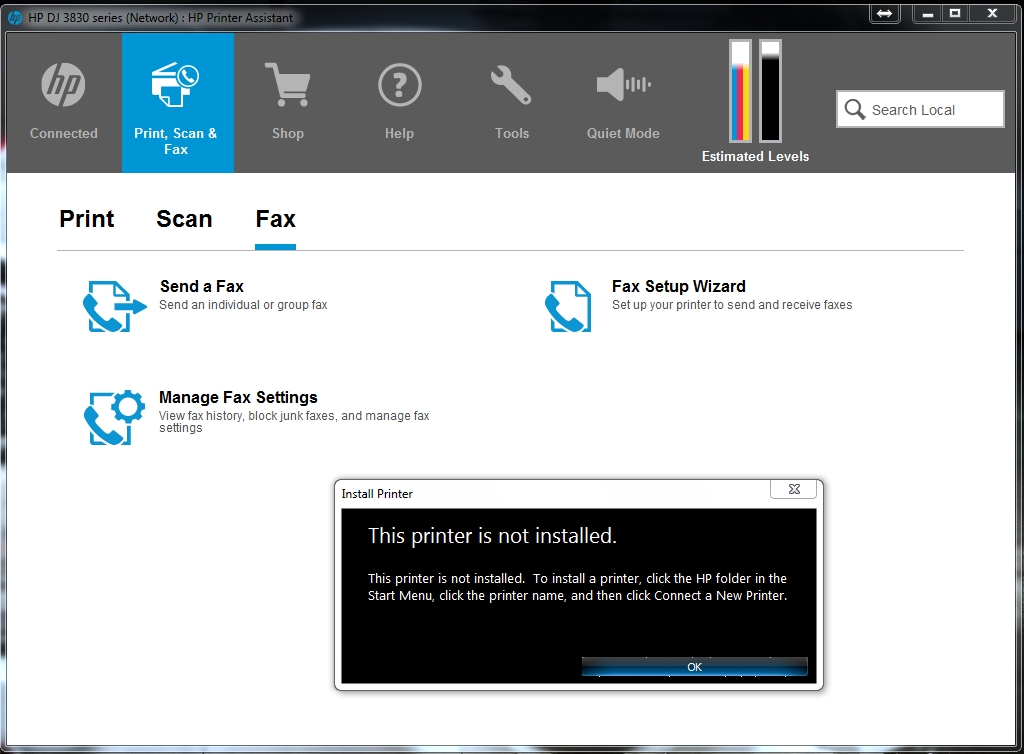Screen dimensions: 1024x754
Task: Open the Tools wrench icon
Action: (511, 85)
